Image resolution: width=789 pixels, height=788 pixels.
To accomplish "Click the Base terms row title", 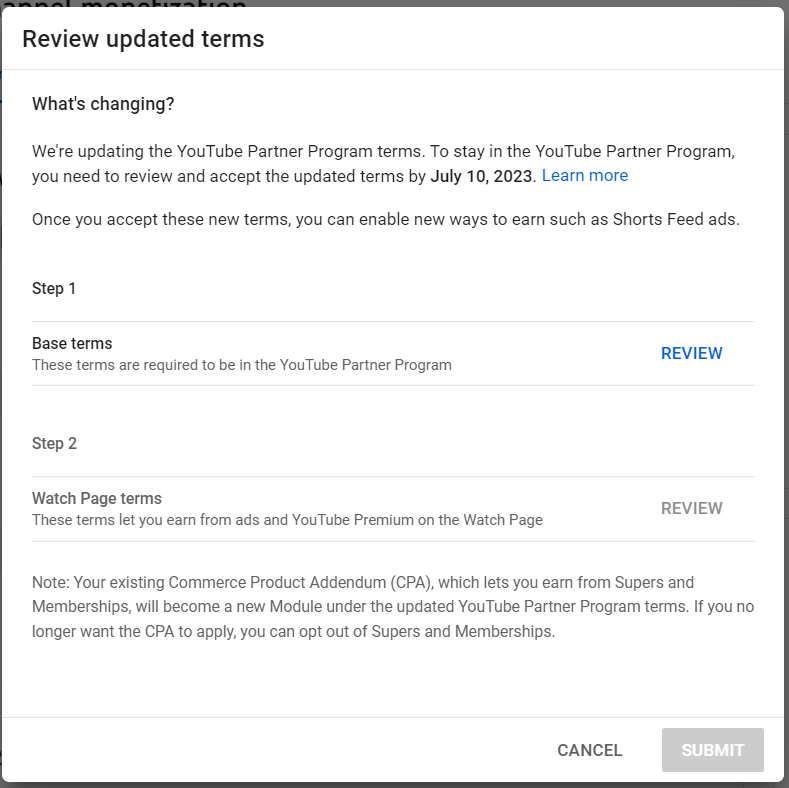I will coord(72,343).
